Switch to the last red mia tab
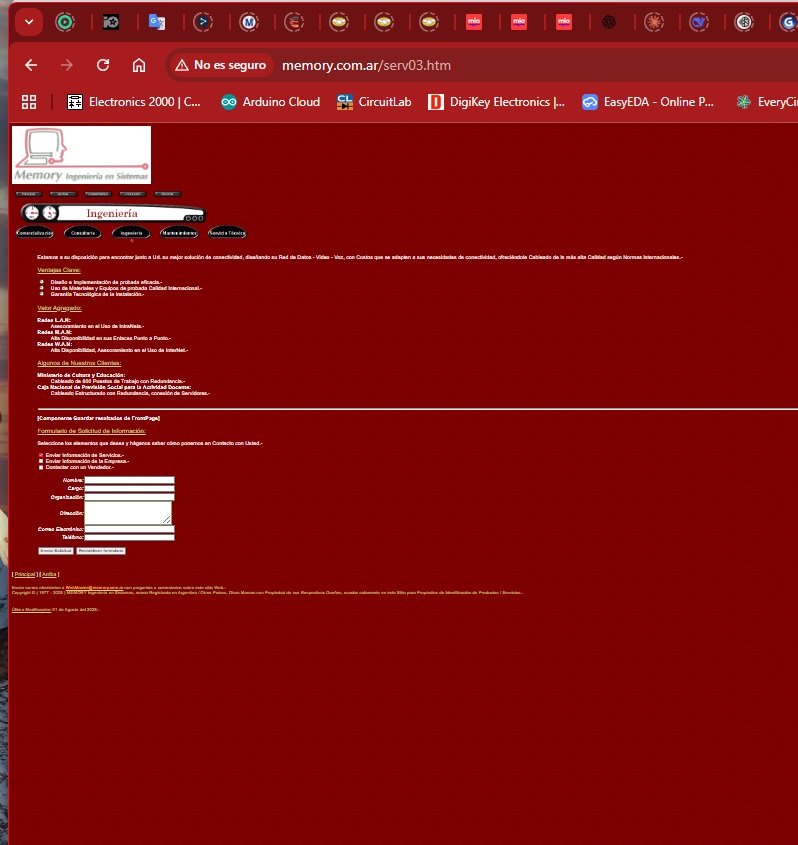The width and height of the screenshot is (798, 845). pos(564,22)
